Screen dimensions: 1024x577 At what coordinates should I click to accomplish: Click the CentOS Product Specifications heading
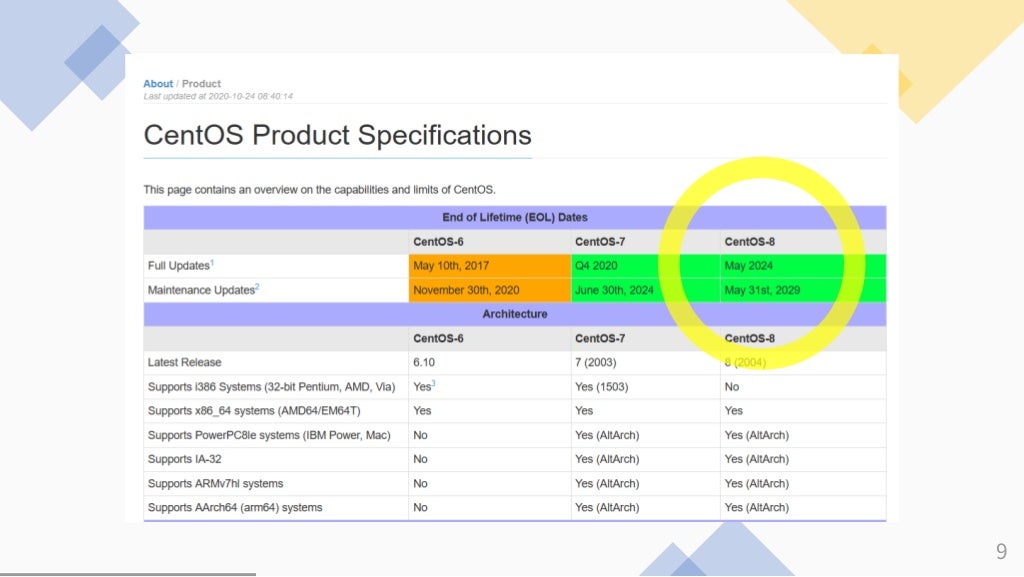point(337,135)
